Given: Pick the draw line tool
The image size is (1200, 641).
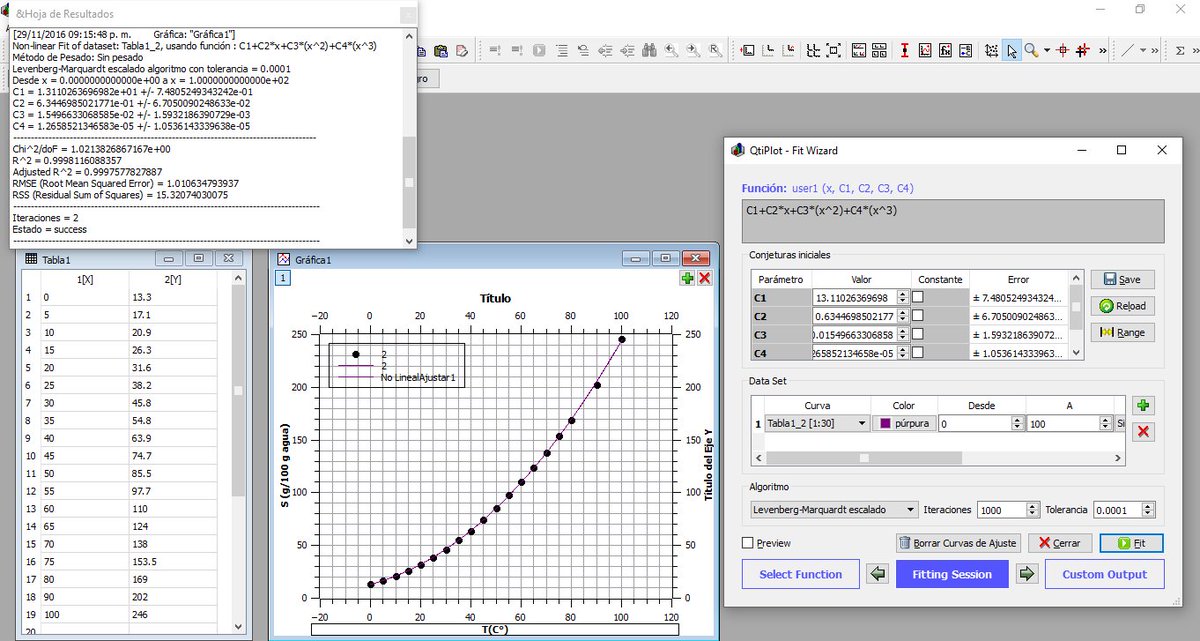Looking at the screenshot, I should tap(1129, 50).
